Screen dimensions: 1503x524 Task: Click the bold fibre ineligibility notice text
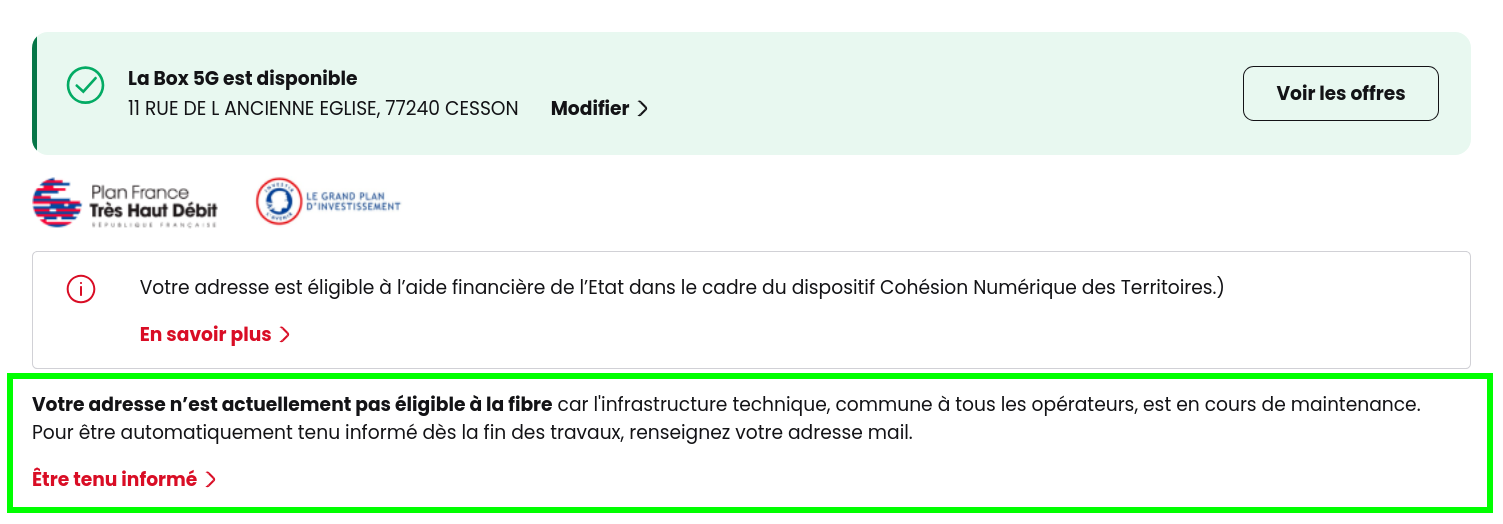click(292, 405)
